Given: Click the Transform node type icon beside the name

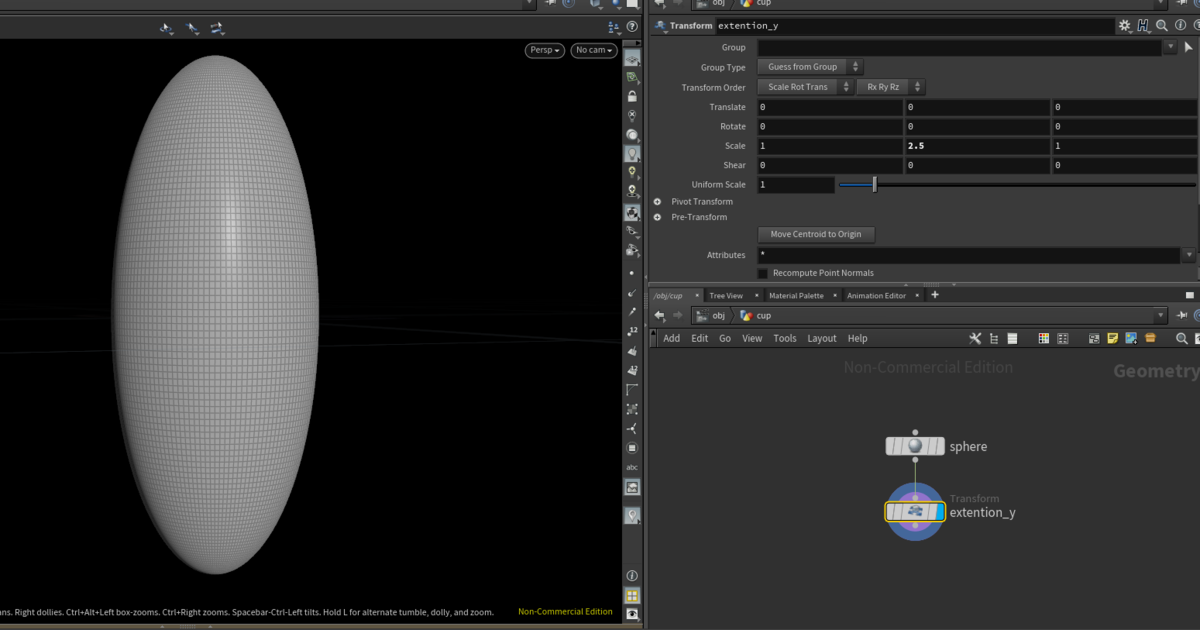Looking at the screenshot, I should coord(661,26).
